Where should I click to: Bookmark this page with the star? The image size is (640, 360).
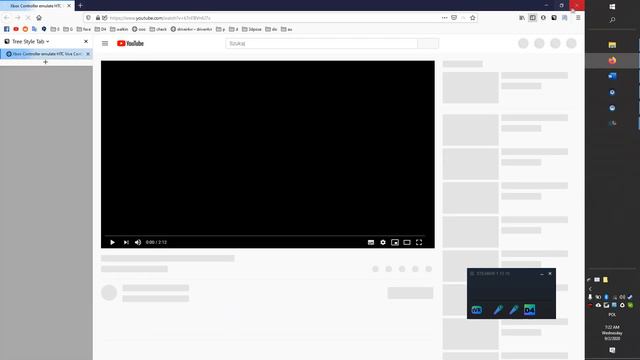(x=473, y=18)
